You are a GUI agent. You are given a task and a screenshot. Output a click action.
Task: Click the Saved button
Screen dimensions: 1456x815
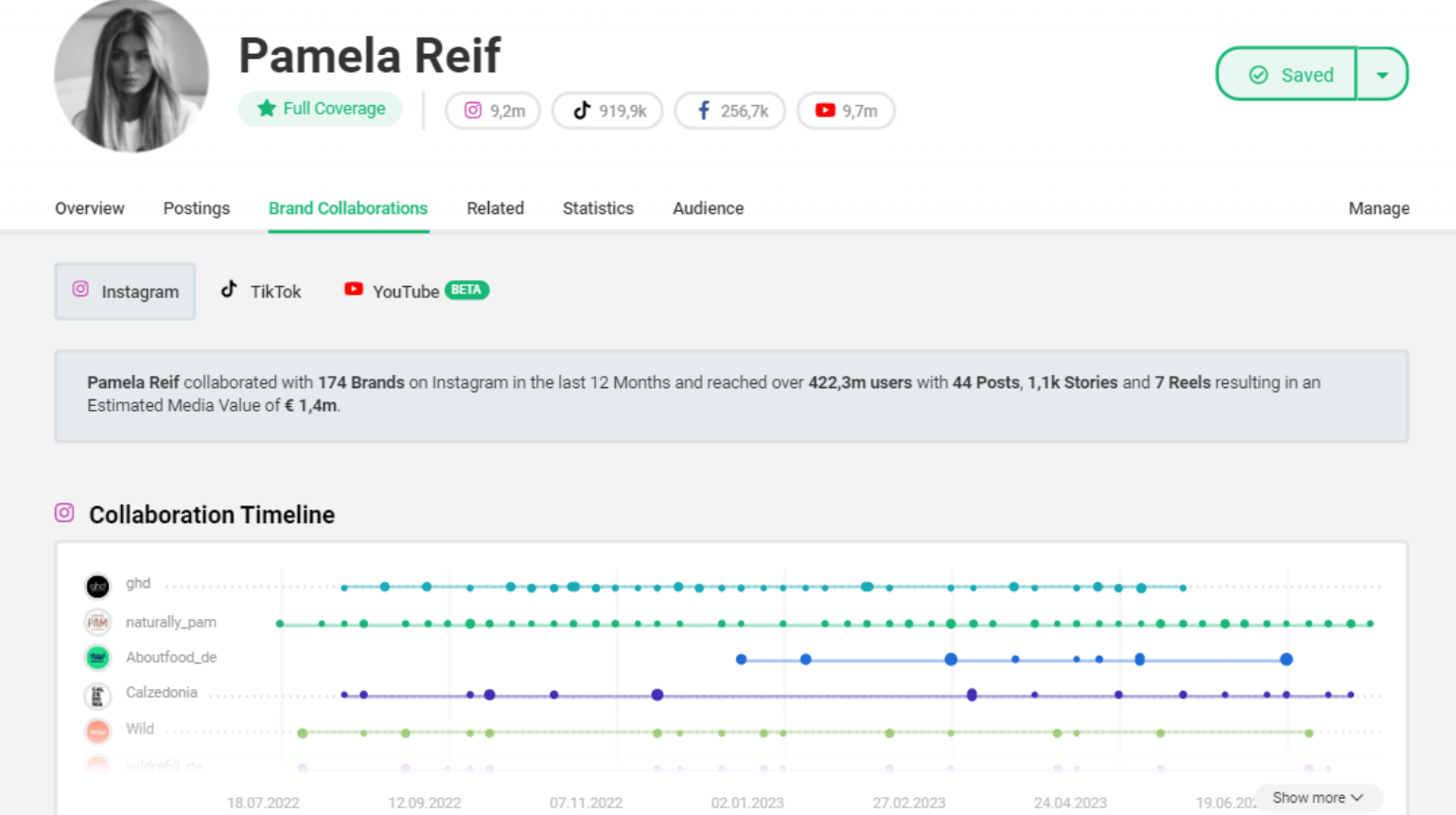[1287, 75]
